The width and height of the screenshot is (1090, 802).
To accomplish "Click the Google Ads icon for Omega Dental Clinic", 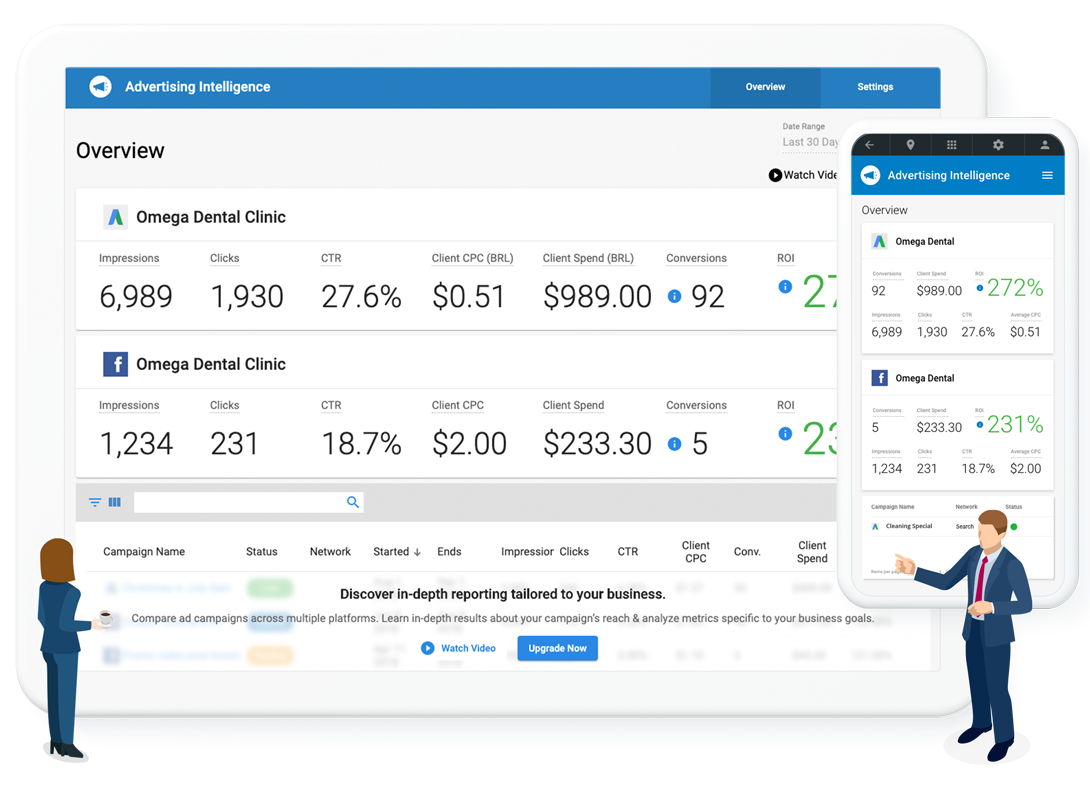I will [115, 217].
